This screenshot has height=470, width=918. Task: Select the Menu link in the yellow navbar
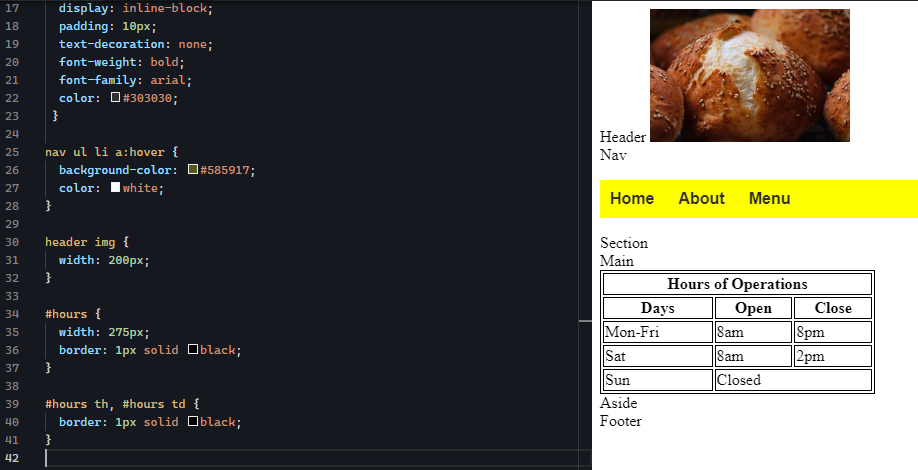tap(769, 198)
